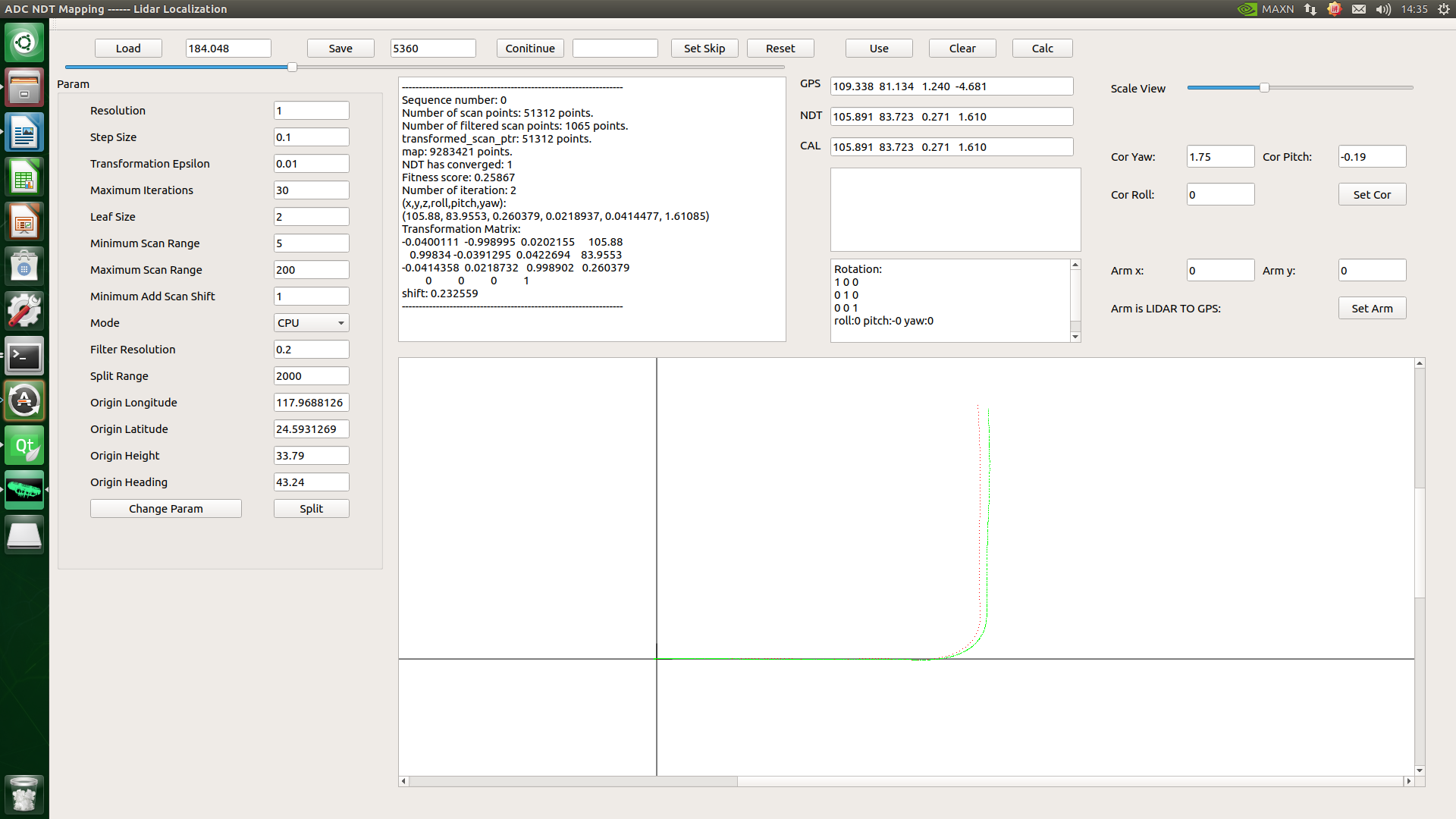1456x819 pixels.
Task: Click the playback progress slider handle
Action: pos(292,67)
